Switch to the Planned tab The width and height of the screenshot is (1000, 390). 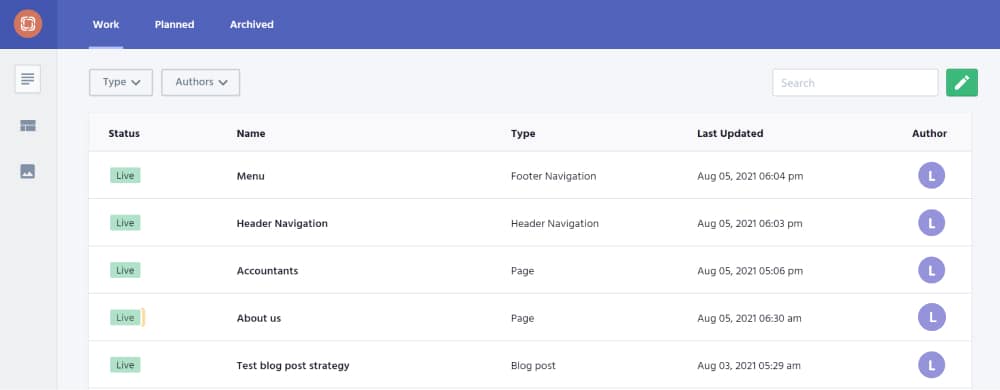pyautogui.click(x=174, y=24)
